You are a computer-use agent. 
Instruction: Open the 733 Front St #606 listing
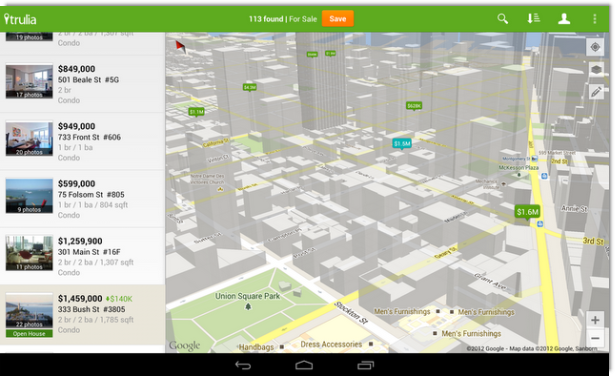coord(82,141)
